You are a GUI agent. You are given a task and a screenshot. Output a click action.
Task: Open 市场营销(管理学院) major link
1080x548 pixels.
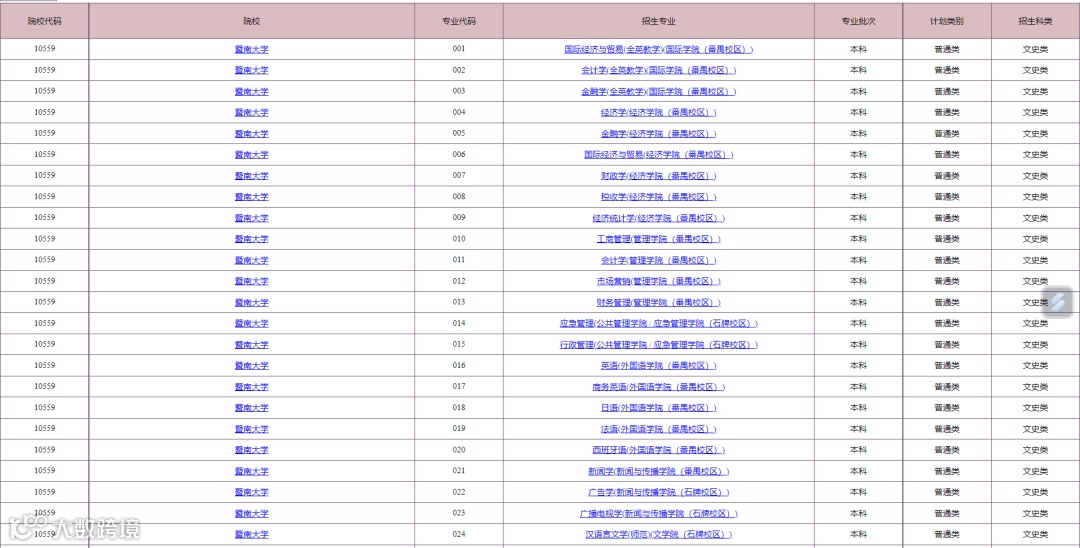[658, 281]
